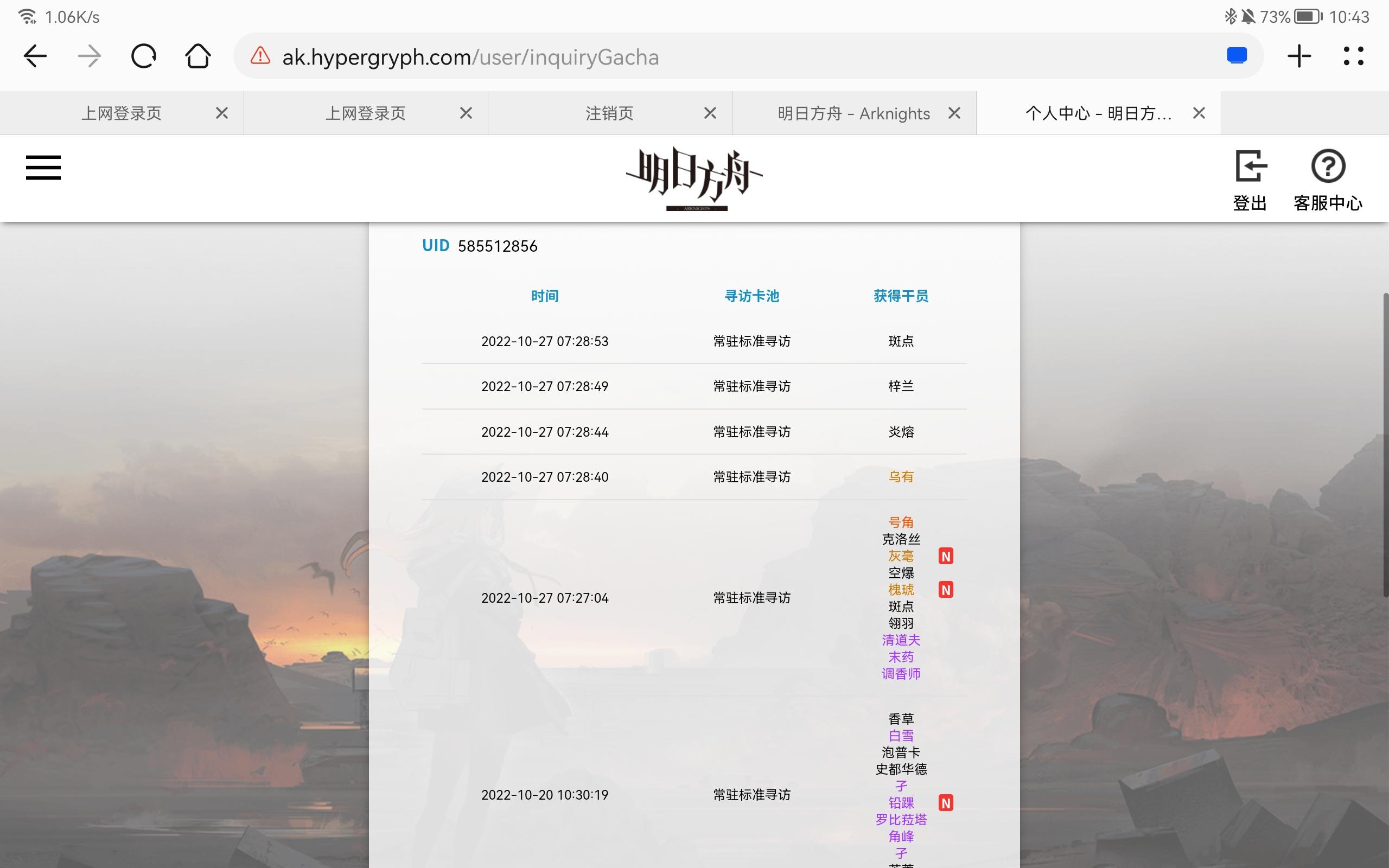Screen dimensions: 1389x868
Task: Select the 个人中心 - 明日方... tab
Action: (x=1098, y=113)
